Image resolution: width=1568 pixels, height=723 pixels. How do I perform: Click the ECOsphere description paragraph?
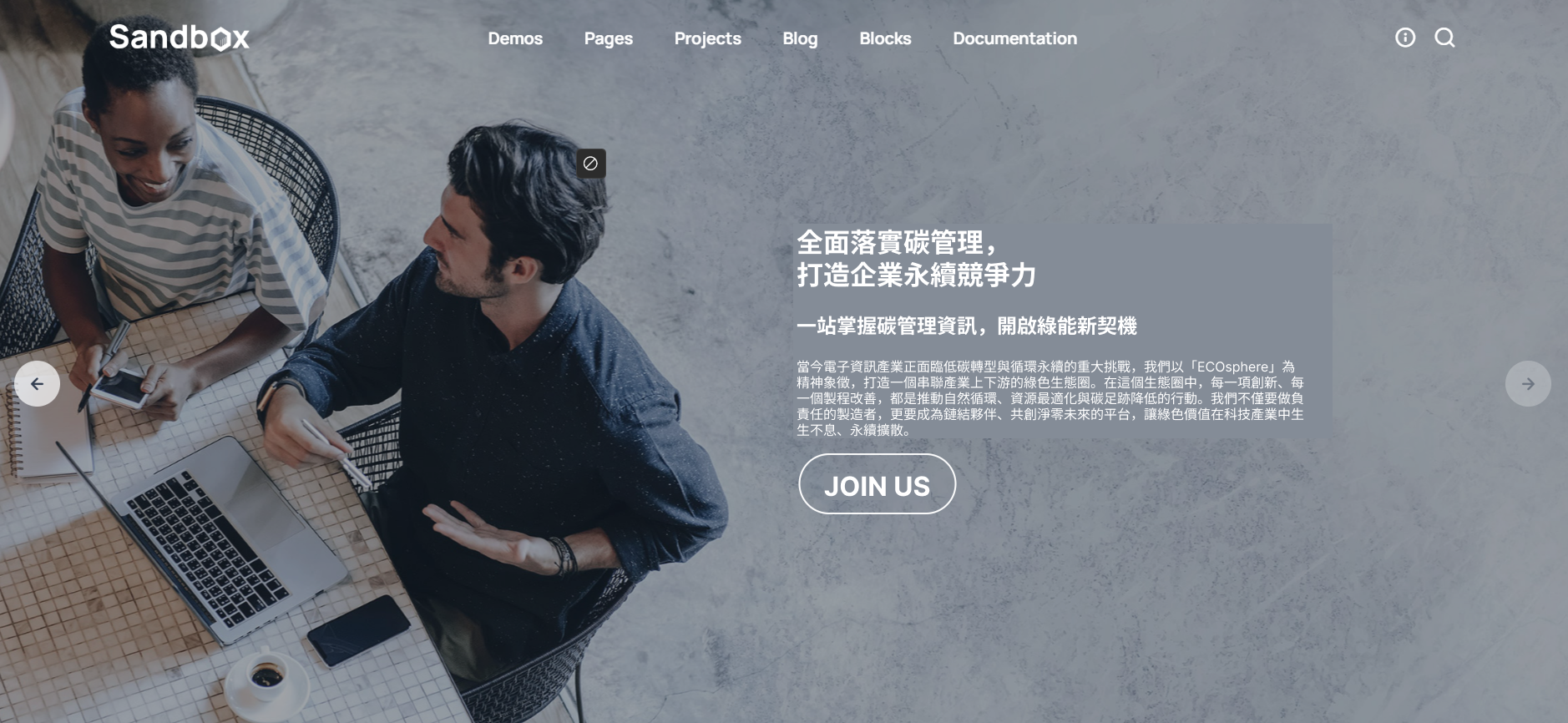tap(1050, 398)
